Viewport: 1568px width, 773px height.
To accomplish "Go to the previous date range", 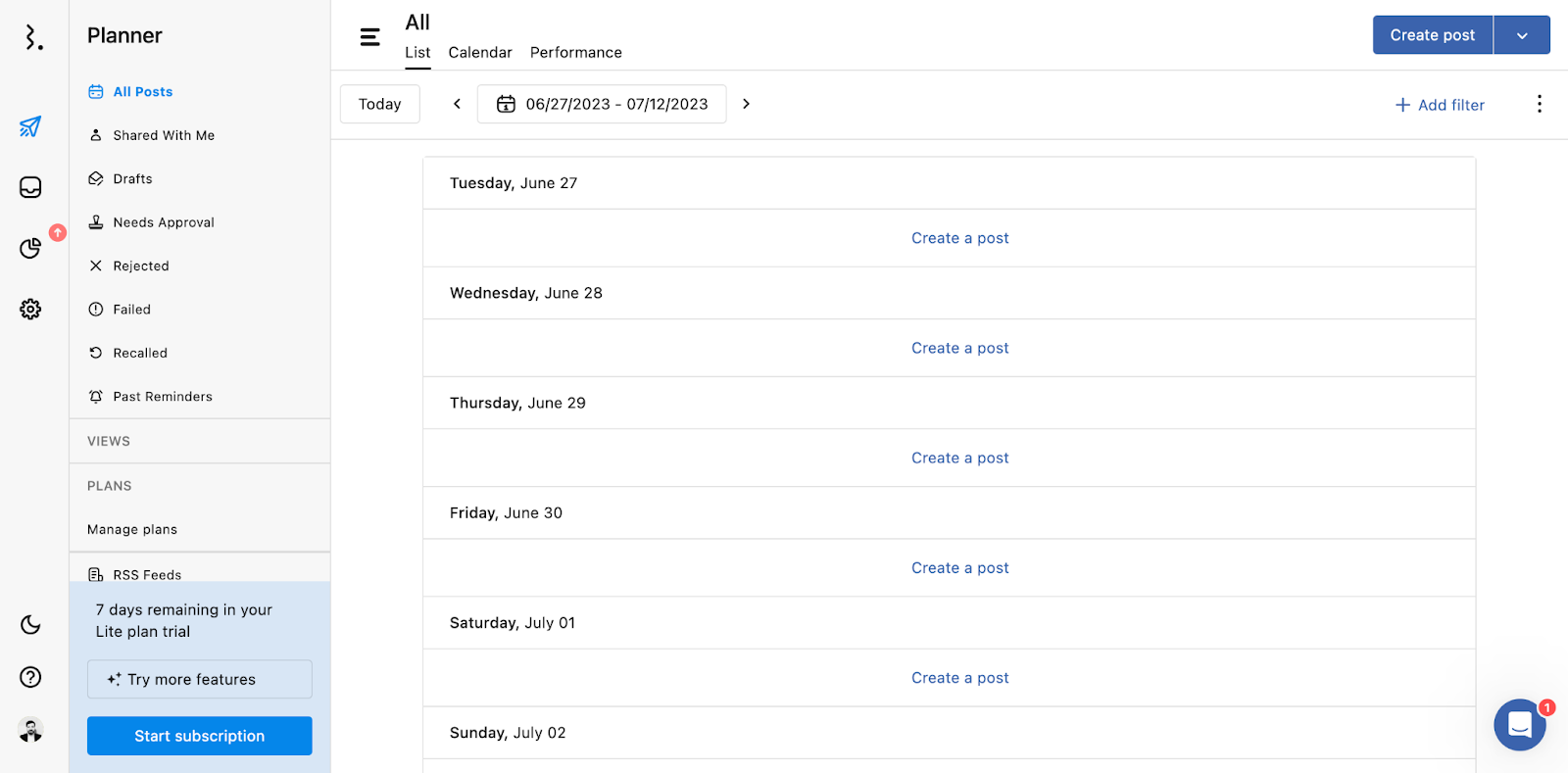I will tap(457, 104).
